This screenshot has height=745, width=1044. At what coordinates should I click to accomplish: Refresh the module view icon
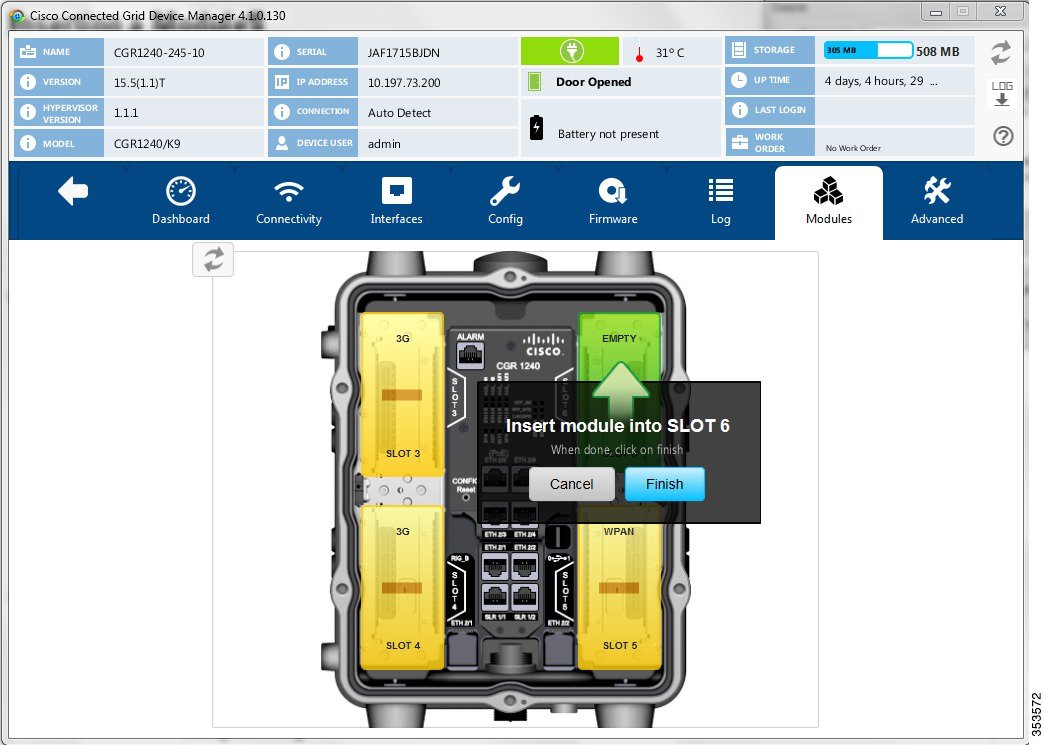coord(213,259)
